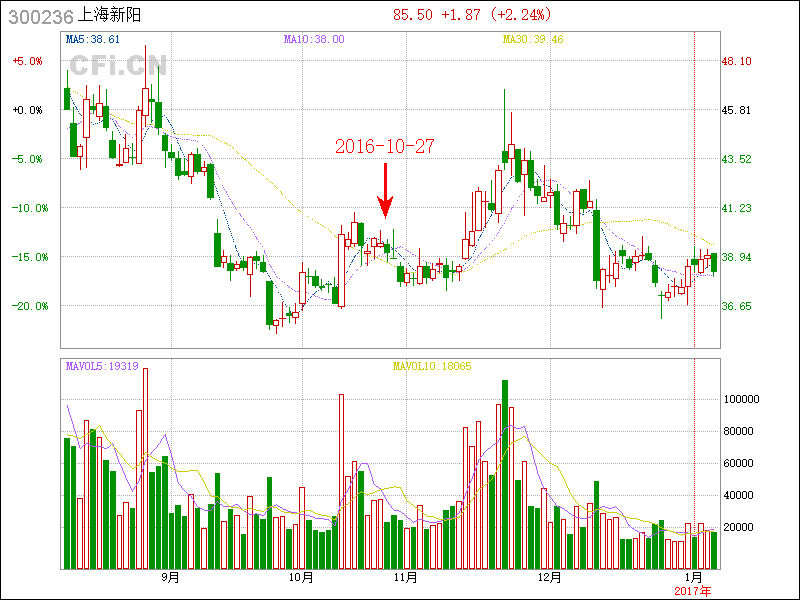Click the +5.0% percent axis label
The width and height of the screenshot is (800, 600).
[28, 61]
